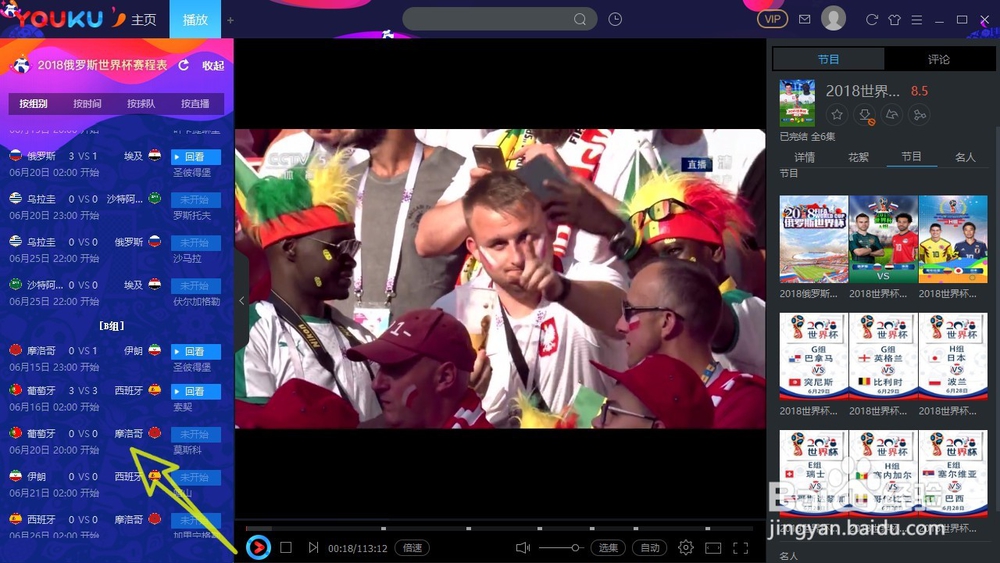
Task: Refresh the World Cup schedule
Action: [x=184, y=65]
